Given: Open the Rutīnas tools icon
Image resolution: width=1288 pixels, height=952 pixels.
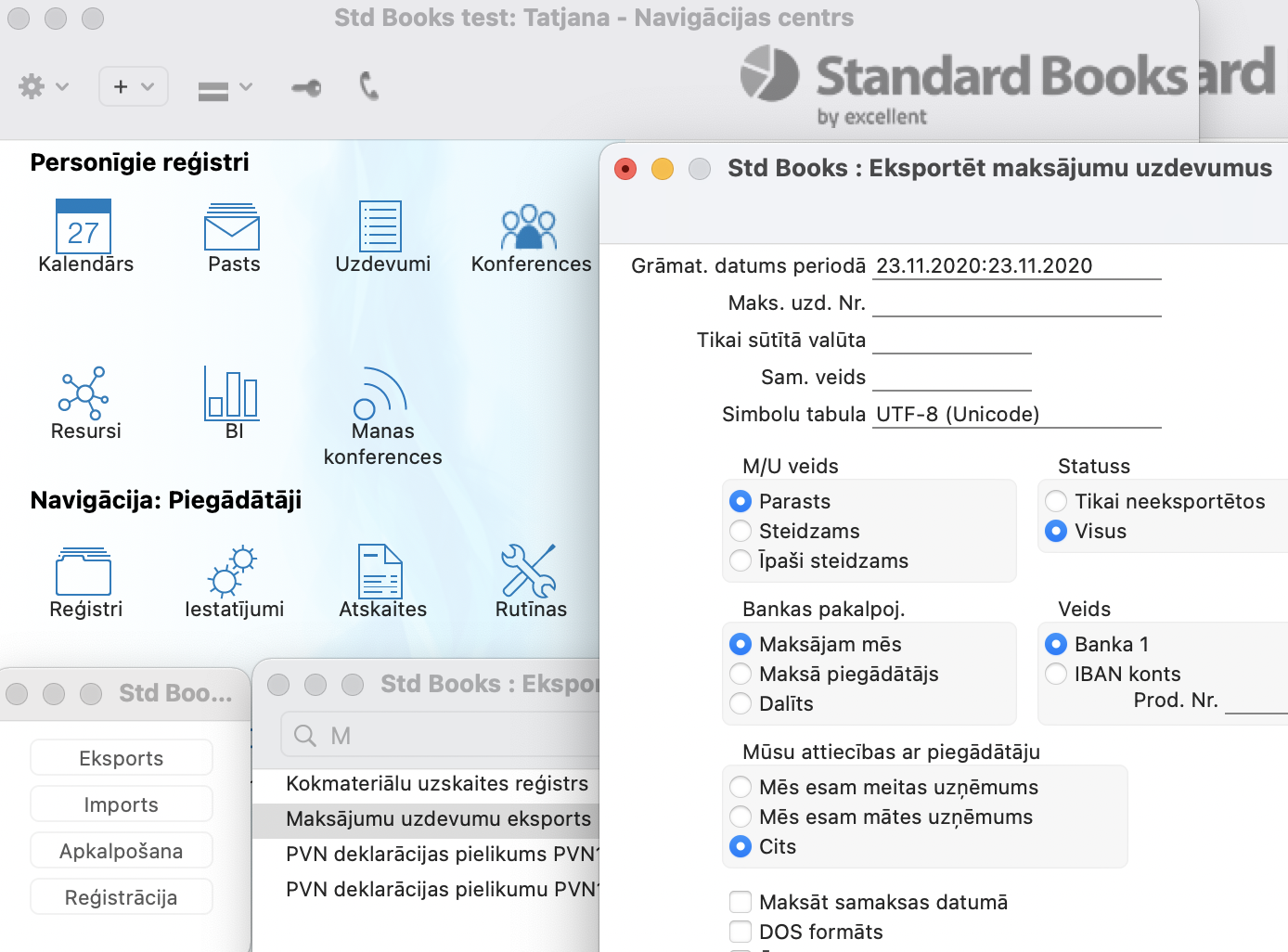Looking at the screenshot, I should tap(529, 571).
